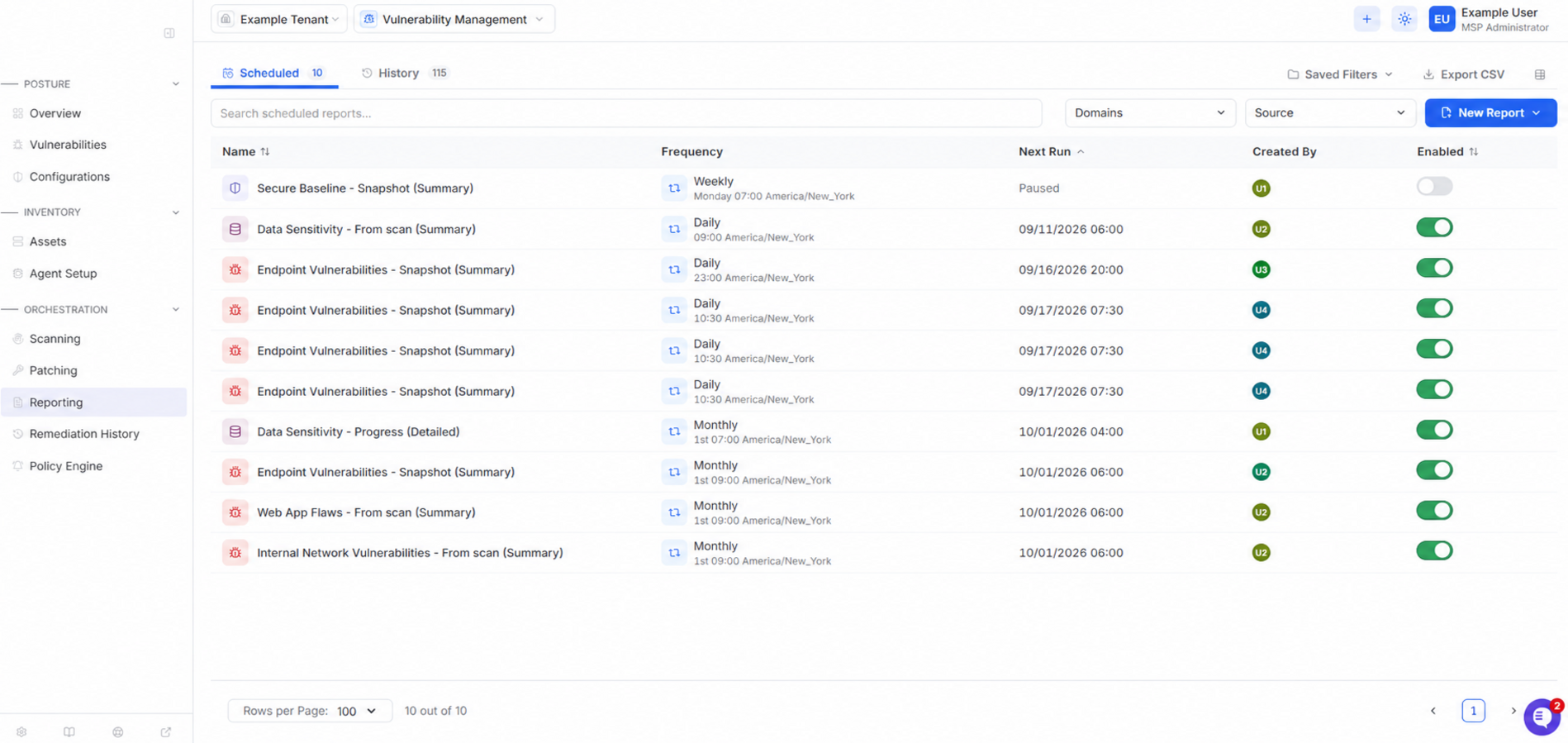Click Export CSV button
The height and width of the screenshot is (743, 1568).
tap(1463, 74)
